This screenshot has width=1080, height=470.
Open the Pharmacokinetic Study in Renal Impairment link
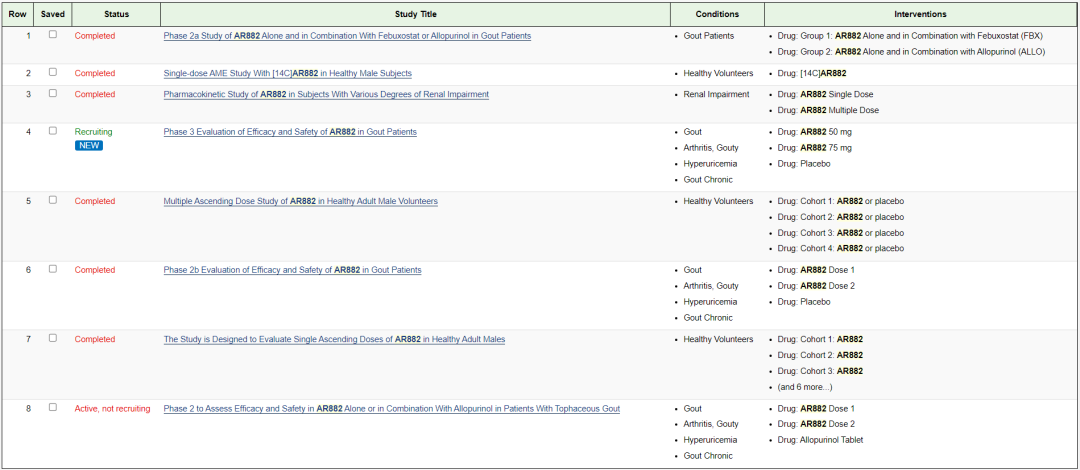coord(326,94)
